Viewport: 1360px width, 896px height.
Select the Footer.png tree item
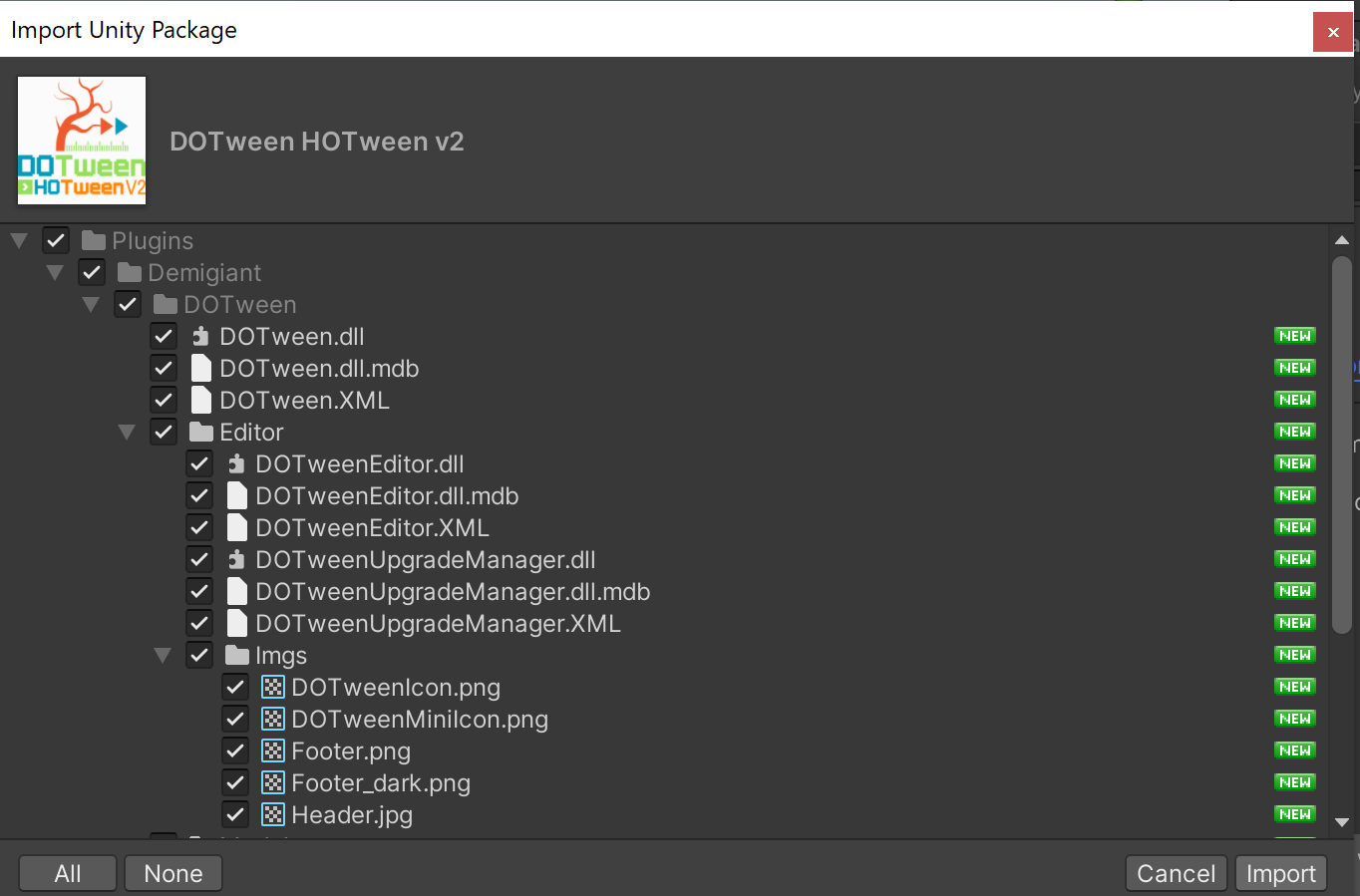[x=351, y=750]
